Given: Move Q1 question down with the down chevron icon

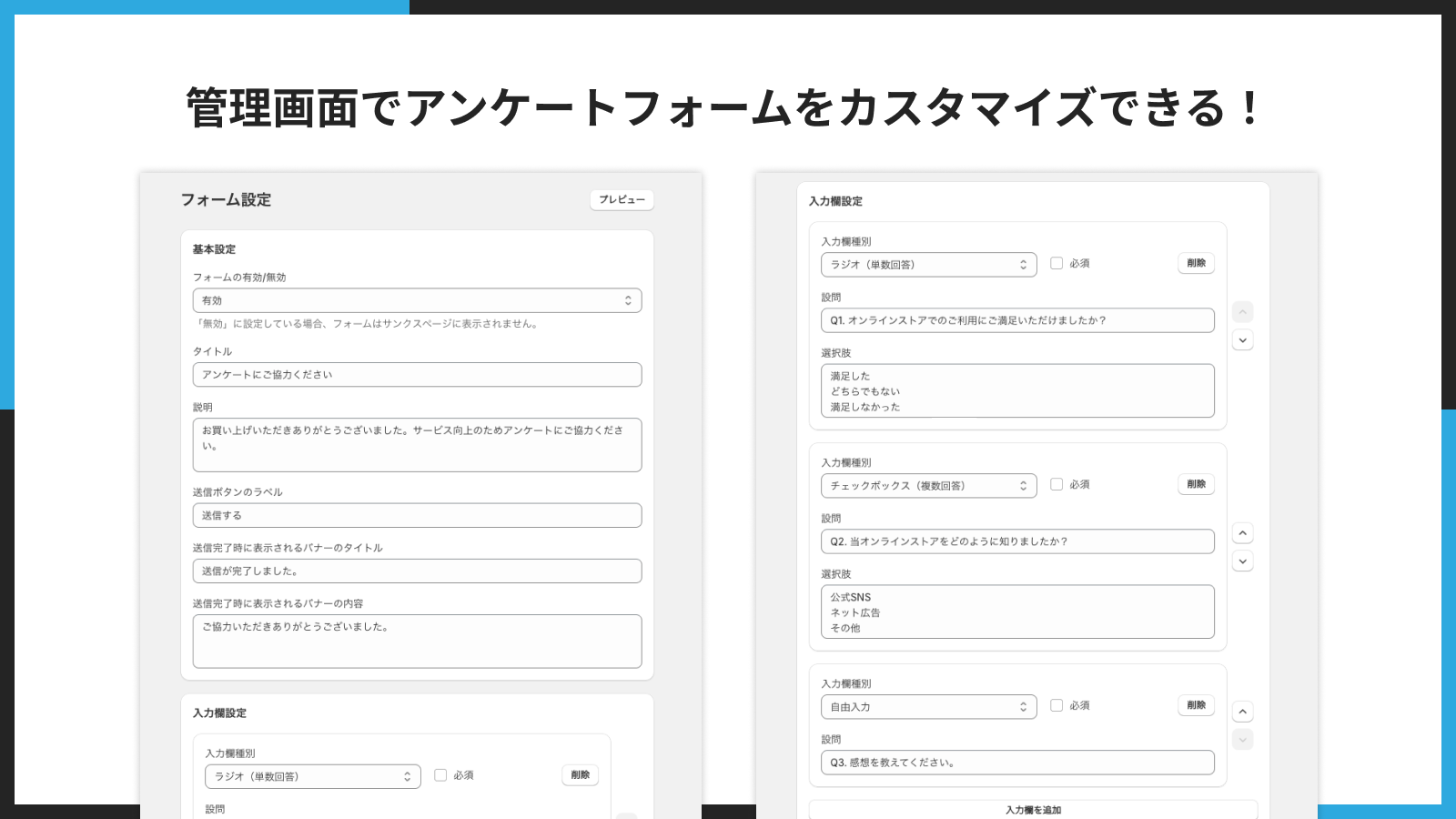Looking at the screenshot, I should [1242, 339].
